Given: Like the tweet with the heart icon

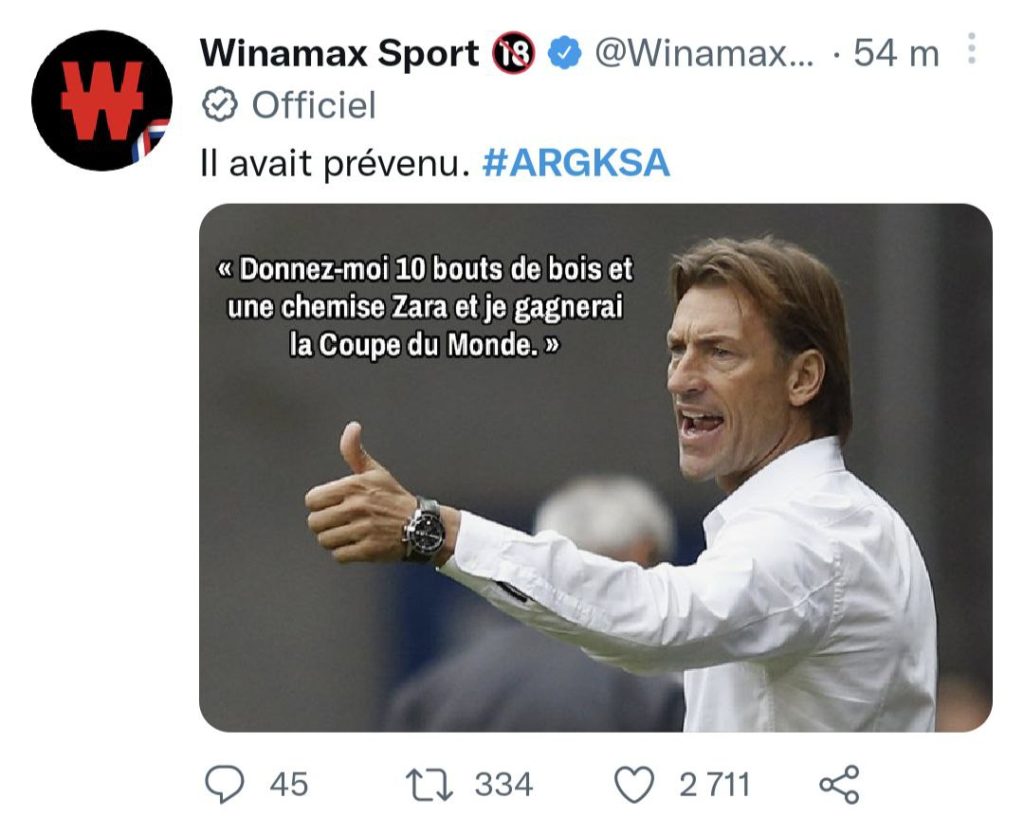Looking at the screenshot, I should [x=635, y=784].
